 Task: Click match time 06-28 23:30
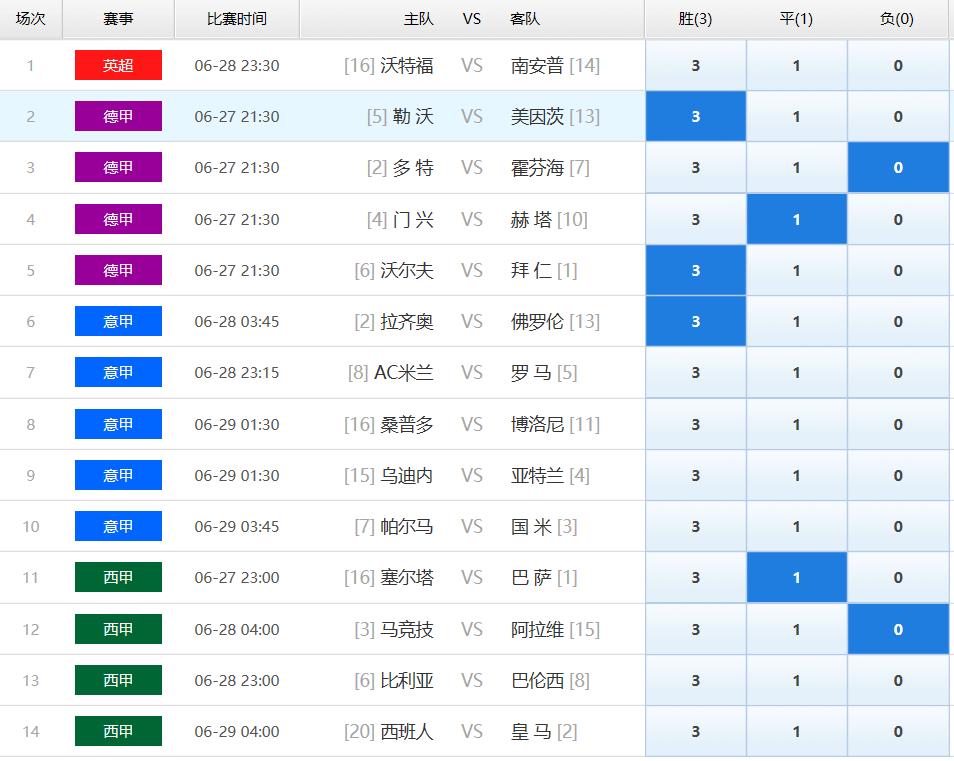(237, 65)
